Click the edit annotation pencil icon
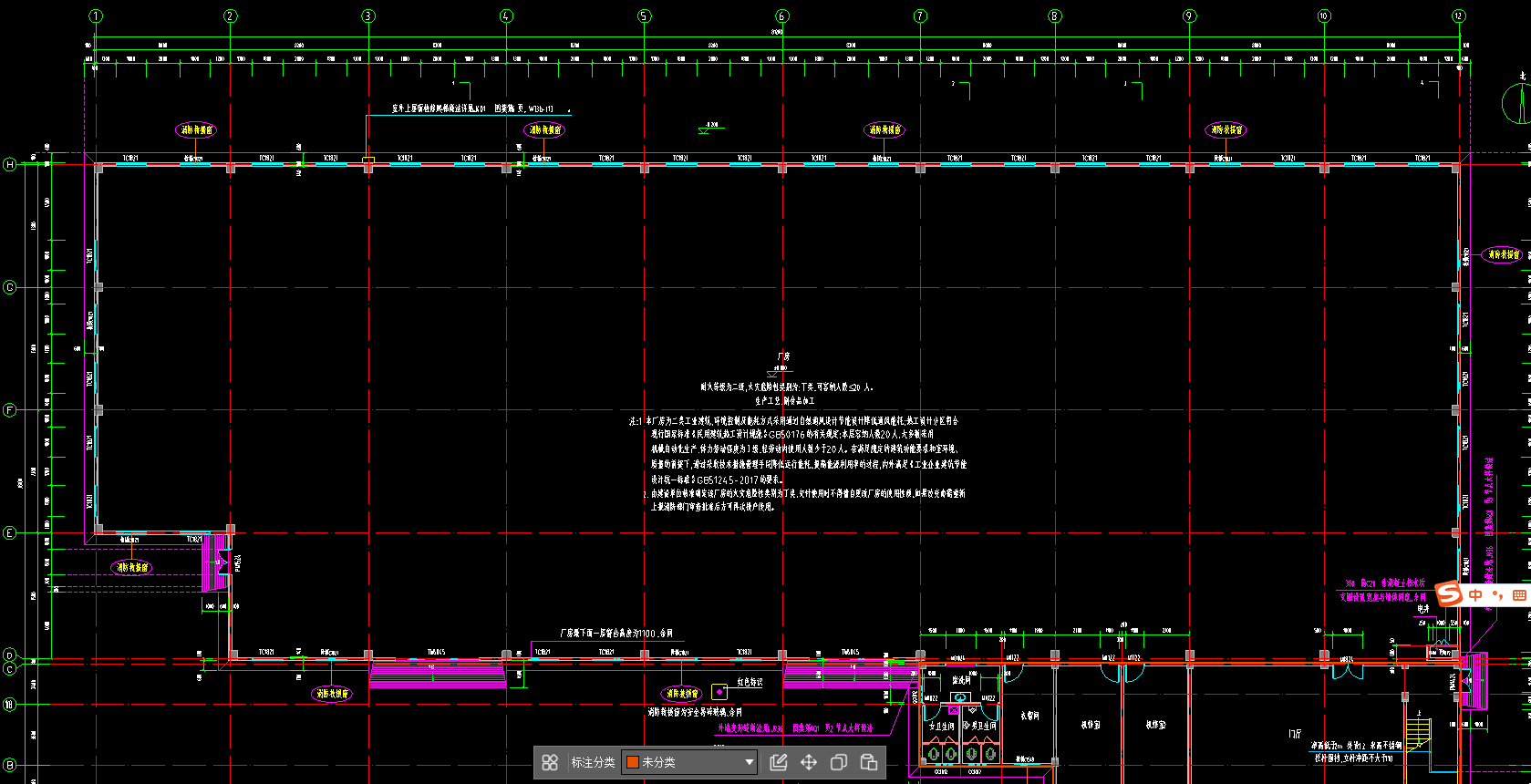The width and height of the screenshot is (1531, 784). coord(778,762)
